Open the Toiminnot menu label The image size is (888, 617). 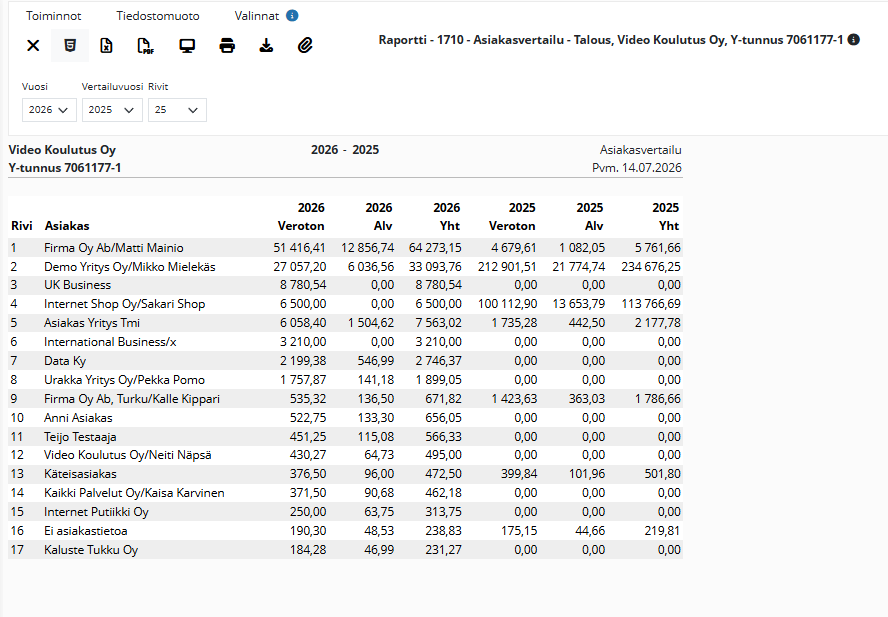pyautogui.click(x=53, y=16)
